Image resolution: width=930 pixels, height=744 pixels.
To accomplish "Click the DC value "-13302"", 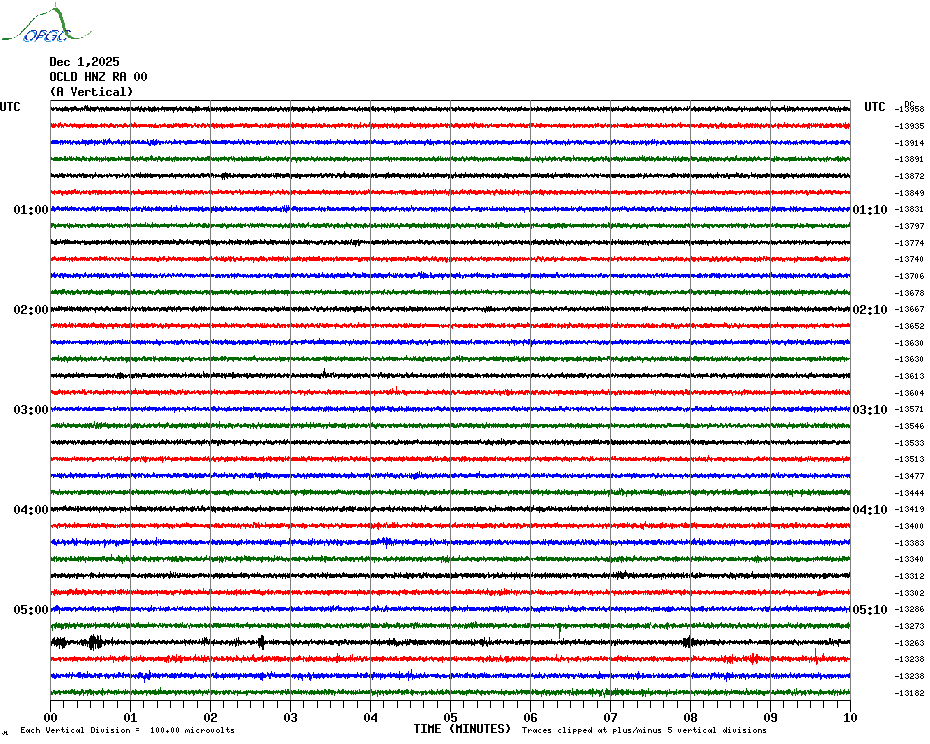I will (x=909, y=593).
